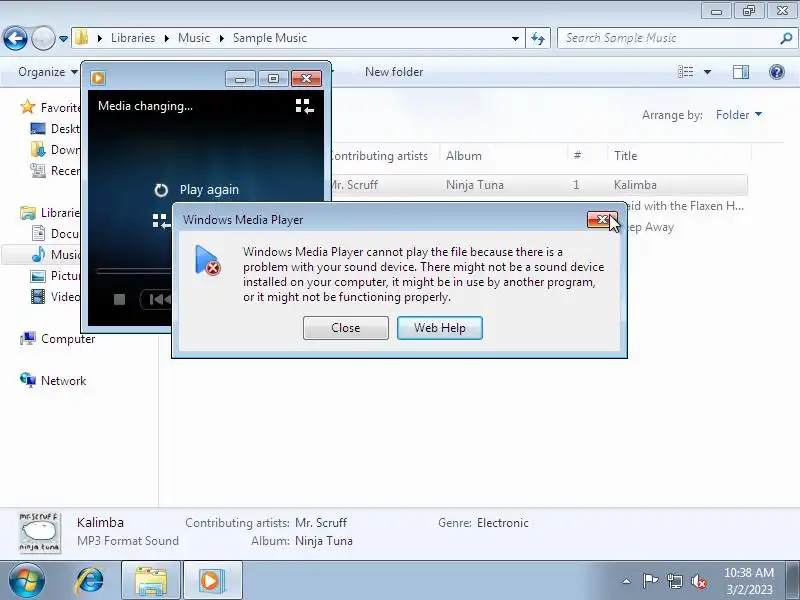Select the Sleep Away song row
Image resolution: width=800 pixels, height=600 pixels.
(x=651, y=227)
